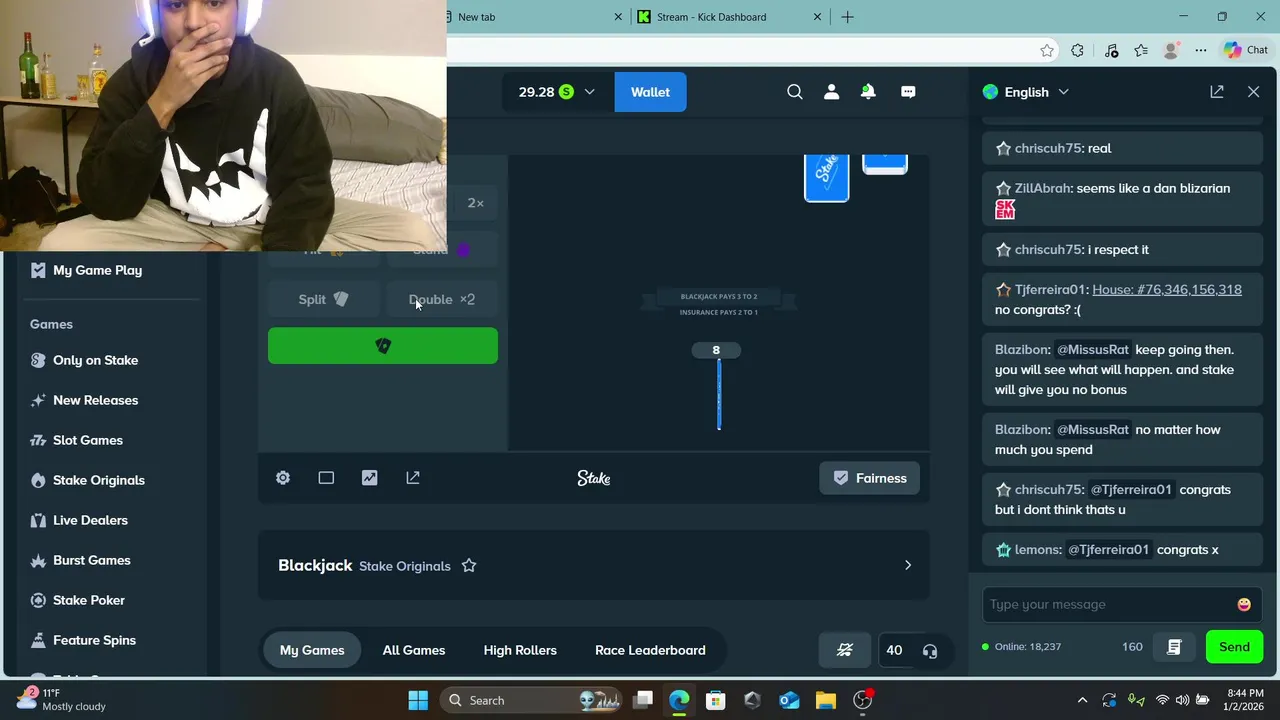Open the blackjack game settings gear
Viewport: 1280px width, 720px height.
coord(283,478)
